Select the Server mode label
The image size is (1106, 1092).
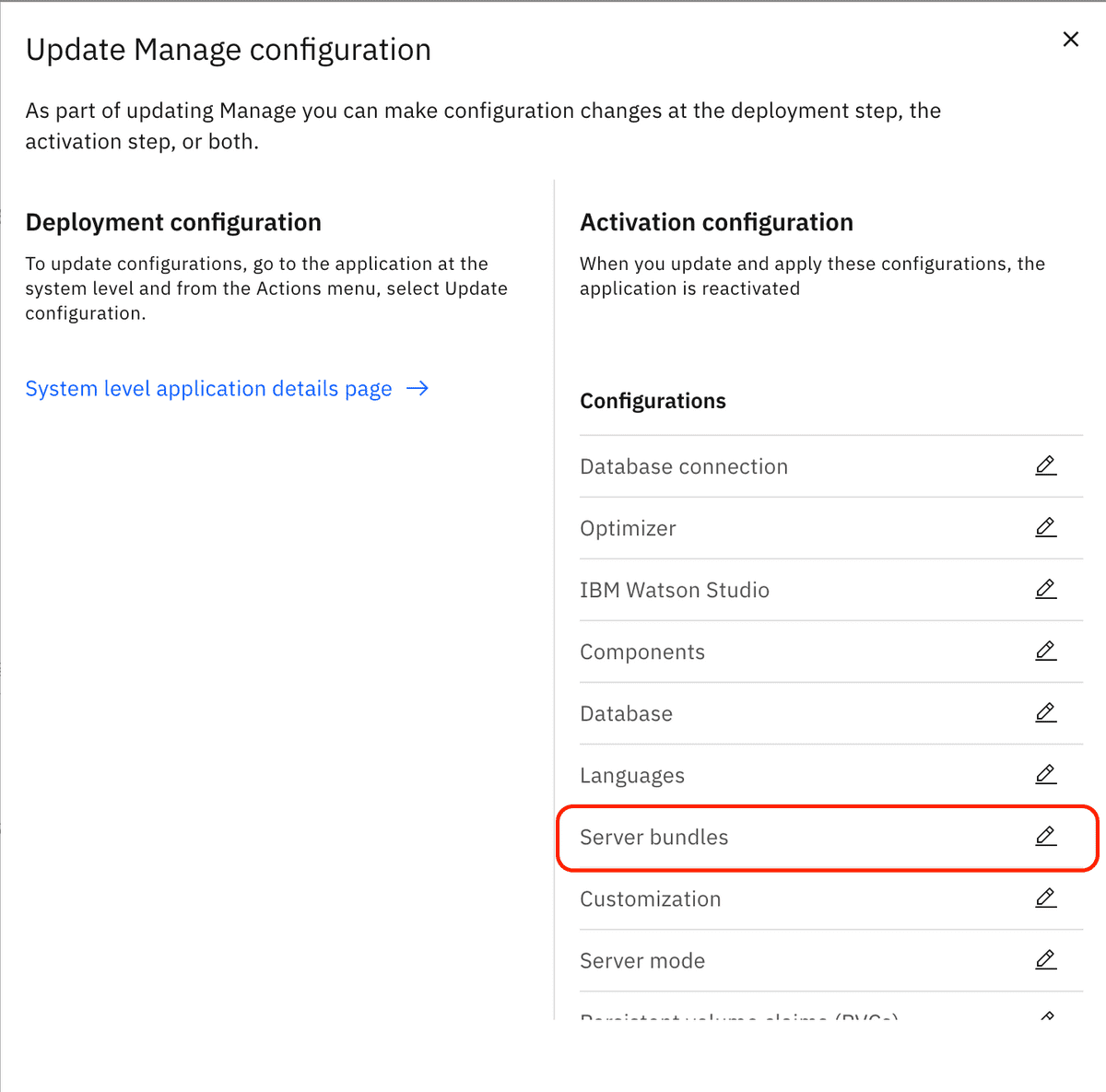(x=641, y=961)
